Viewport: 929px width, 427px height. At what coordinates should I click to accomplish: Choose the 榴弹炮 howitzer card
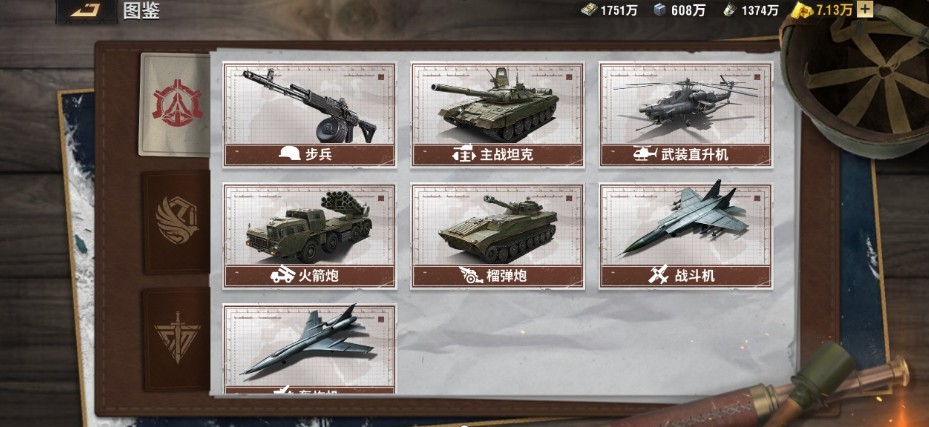click(498, 236)
